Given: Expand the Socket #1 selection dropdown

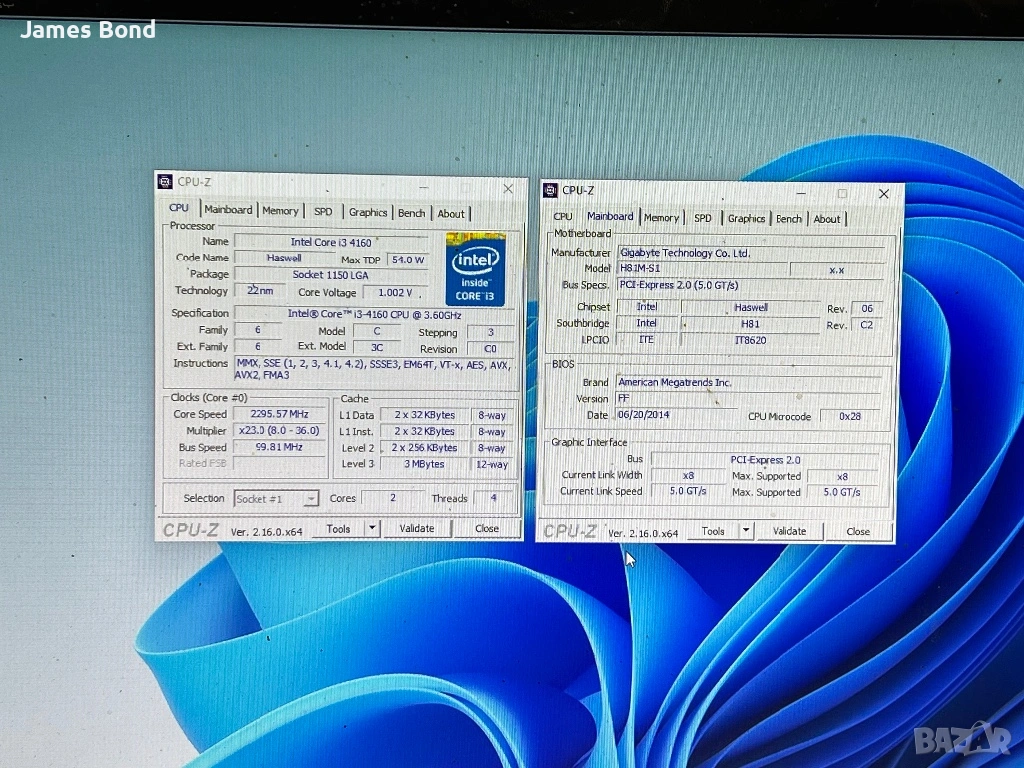Looking at the screenshot, I should click(x=311, y=499).
